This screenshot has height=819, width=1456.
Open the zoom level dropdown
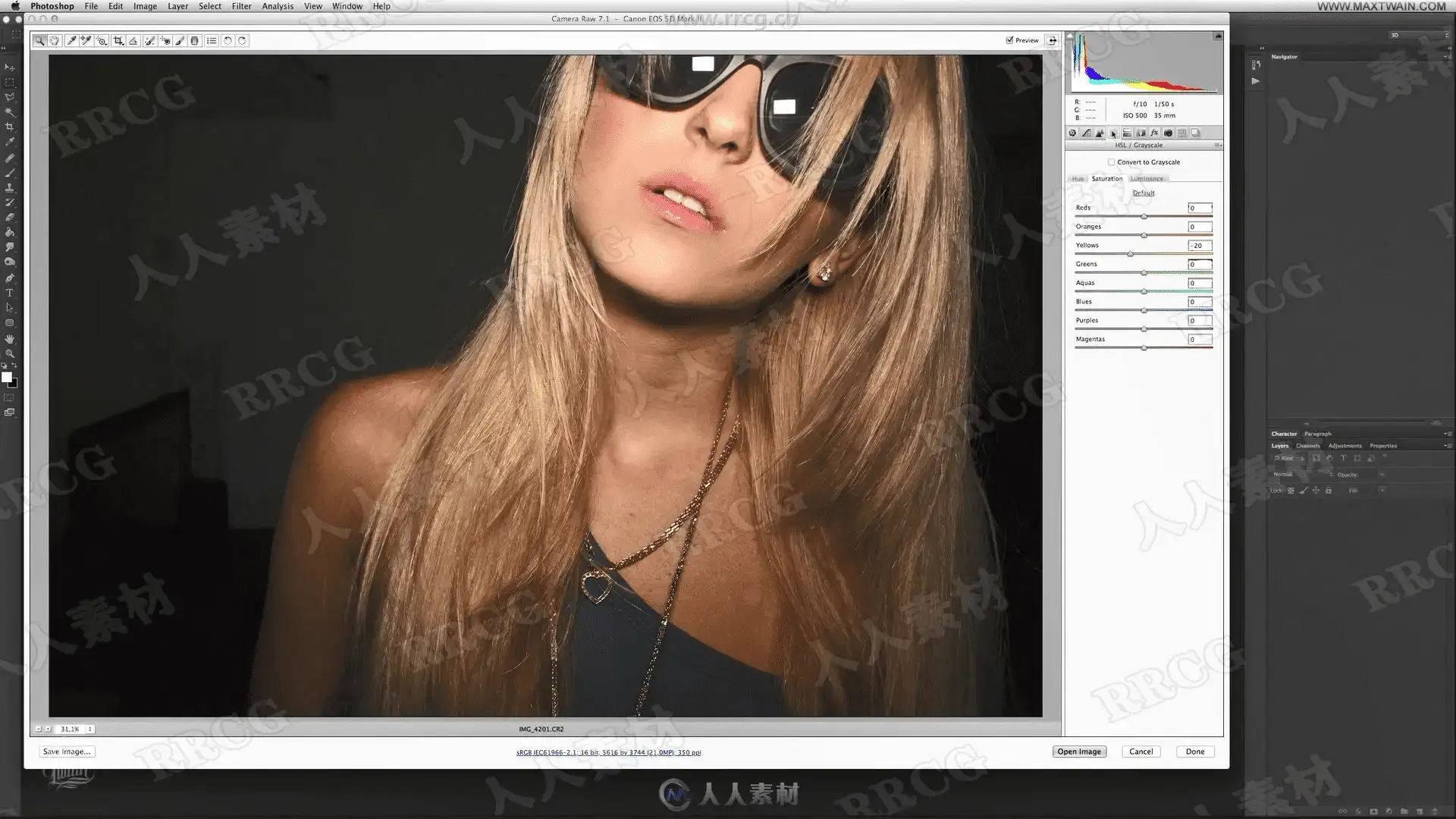[x=89, y=729]
